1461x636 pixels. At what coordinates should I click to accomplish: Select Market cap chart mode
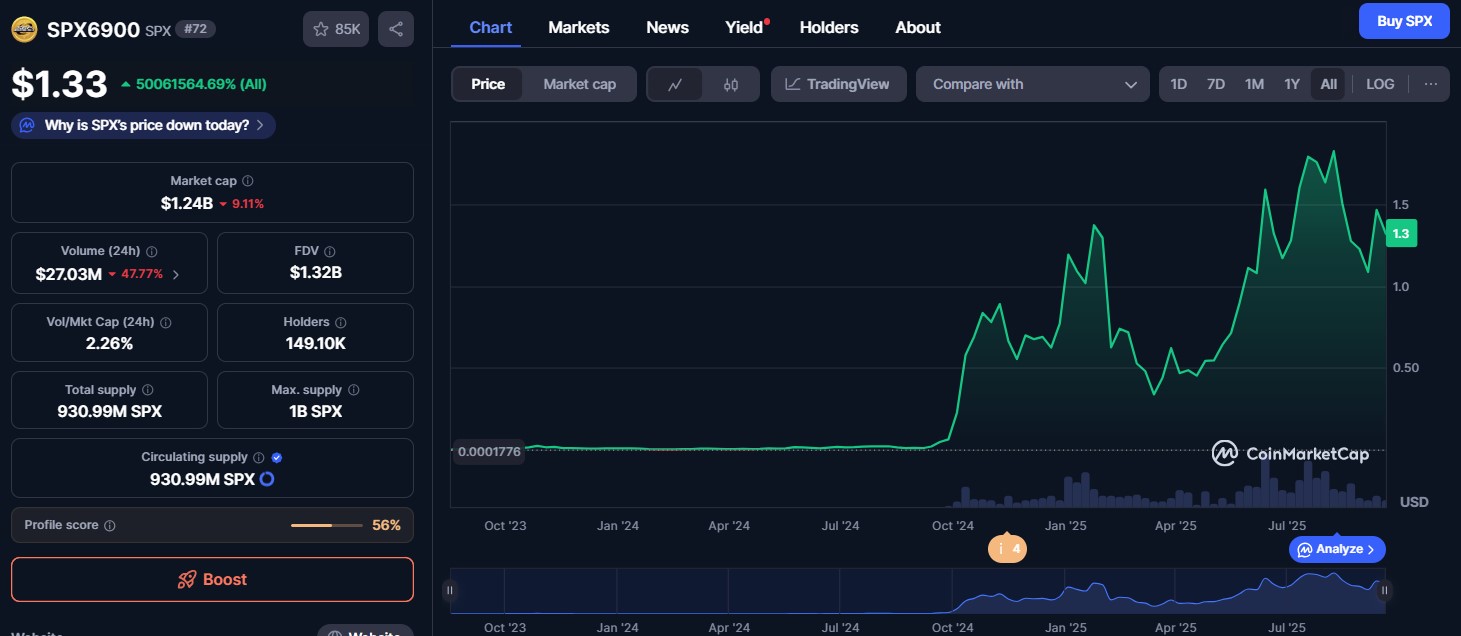580,84
